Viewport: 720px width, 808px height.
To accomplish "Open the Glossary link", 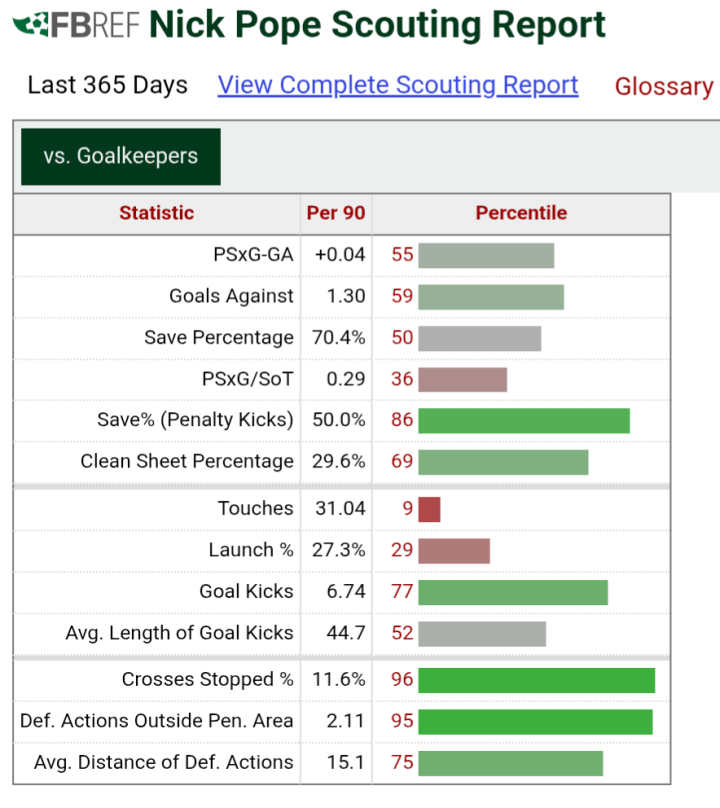I will [664, 86].
